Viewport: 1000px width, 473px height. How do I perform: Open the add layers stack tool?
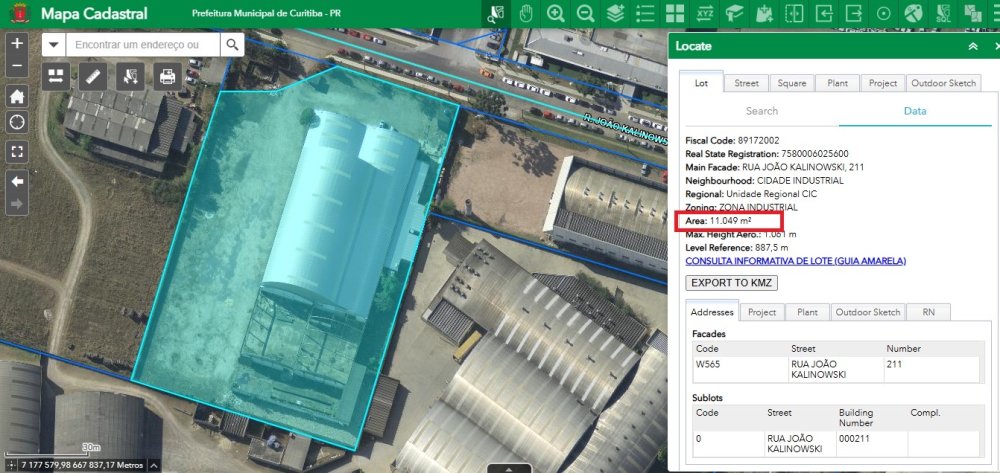coord(615,14)
